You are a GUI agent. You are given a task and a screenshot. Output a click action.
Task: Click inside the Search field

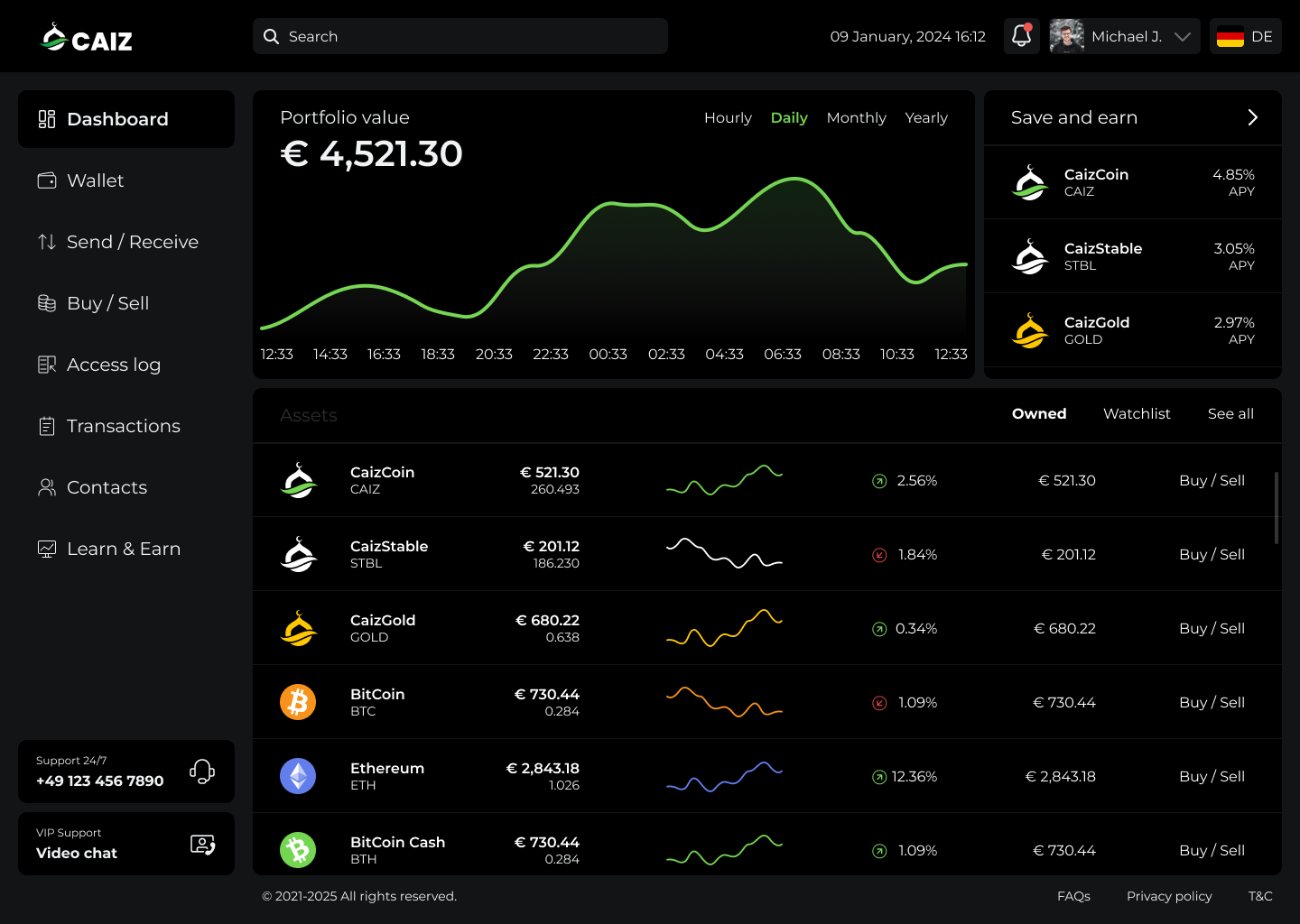[x=460, y=36]
